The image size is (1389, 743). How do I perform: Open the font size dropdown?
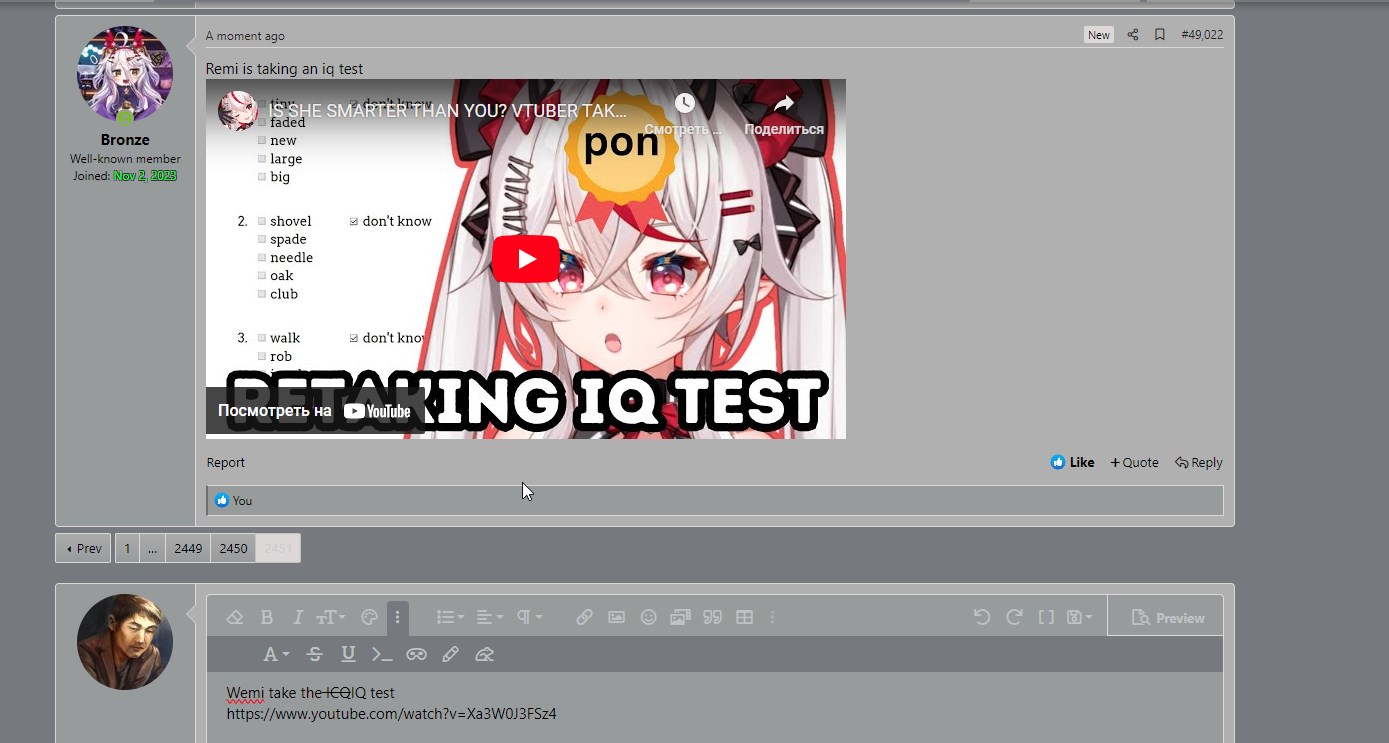click(331, 618)
